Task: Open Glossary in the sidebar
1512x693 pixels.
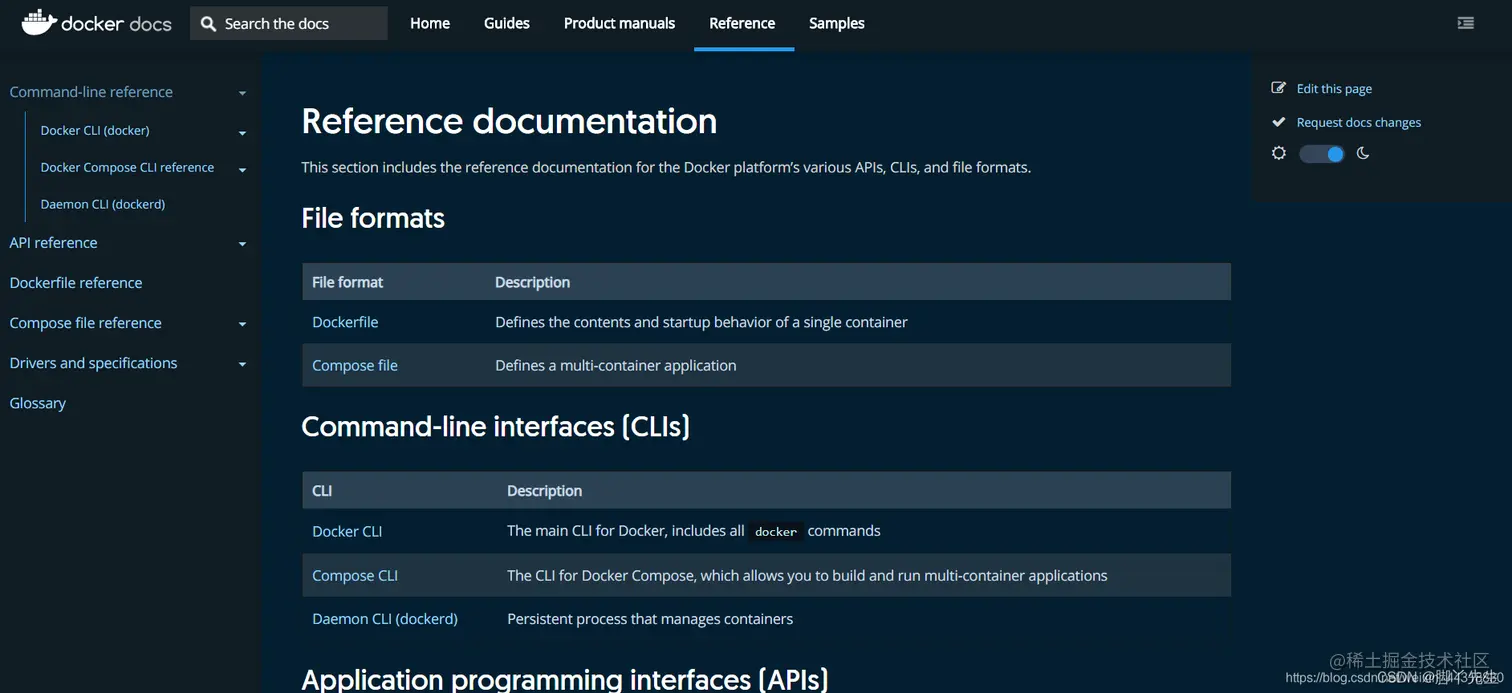Action: point(38,403)
